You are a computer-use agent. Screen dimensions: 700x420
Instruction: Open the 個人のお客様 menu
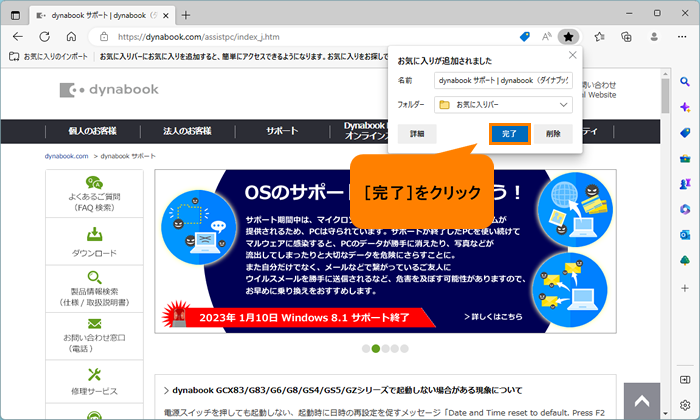92,131
